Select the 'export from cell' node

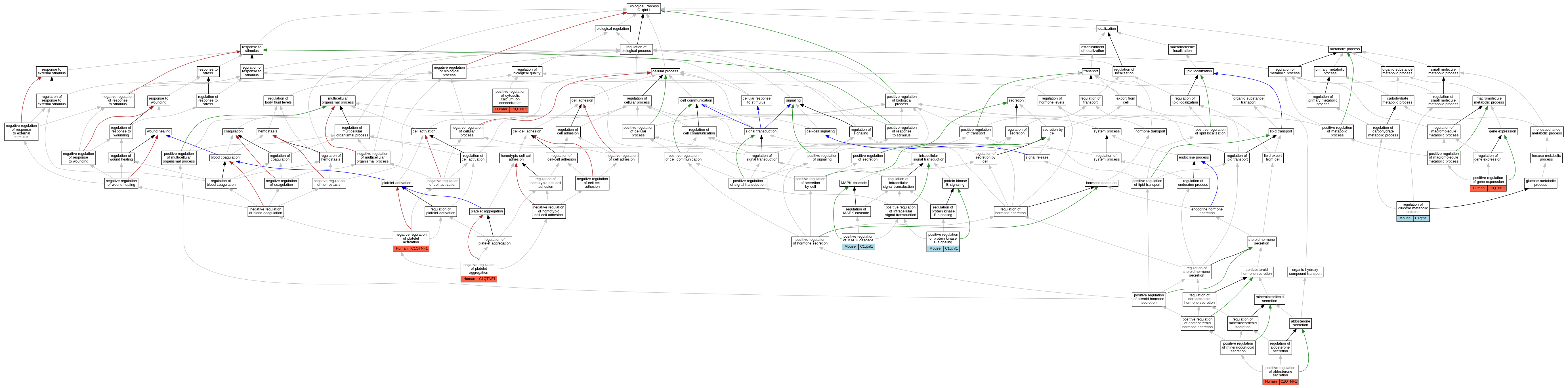1126,100
